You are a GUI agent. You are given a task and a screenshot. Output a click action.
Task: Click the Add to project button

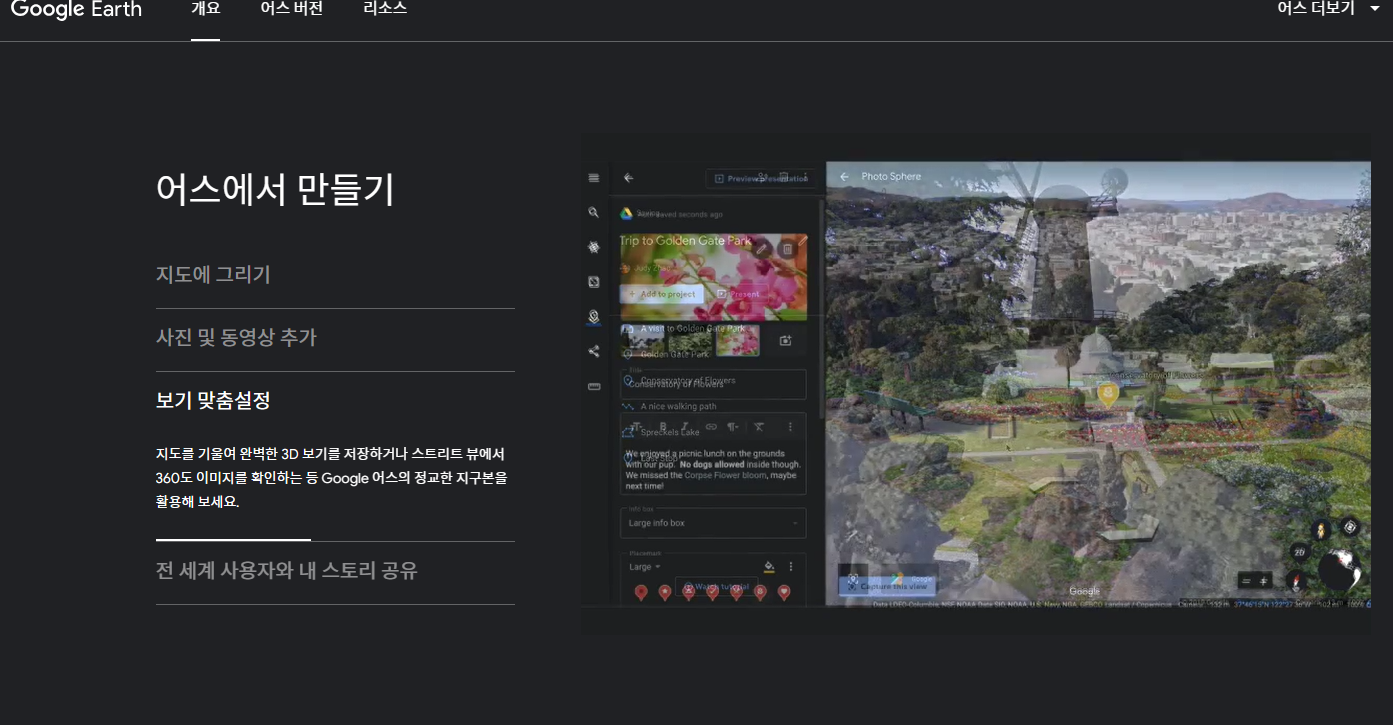pos(661,294)
